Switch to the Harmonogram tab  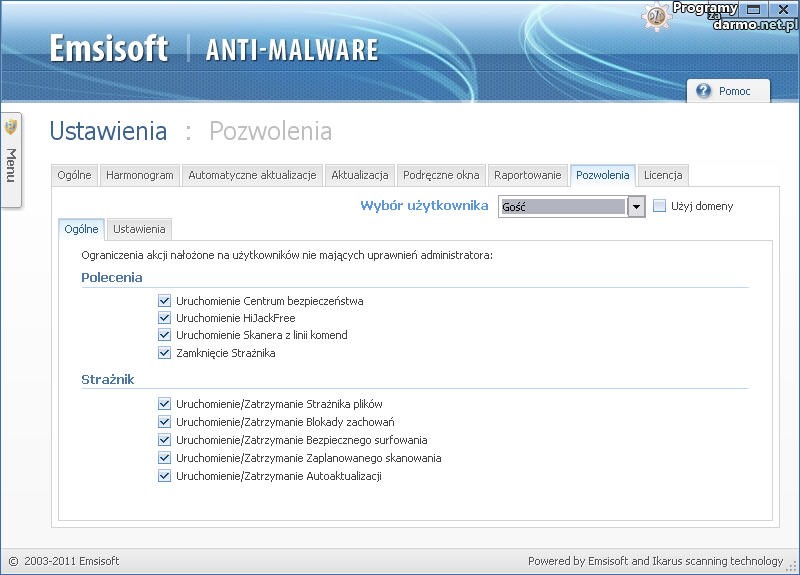140,175
